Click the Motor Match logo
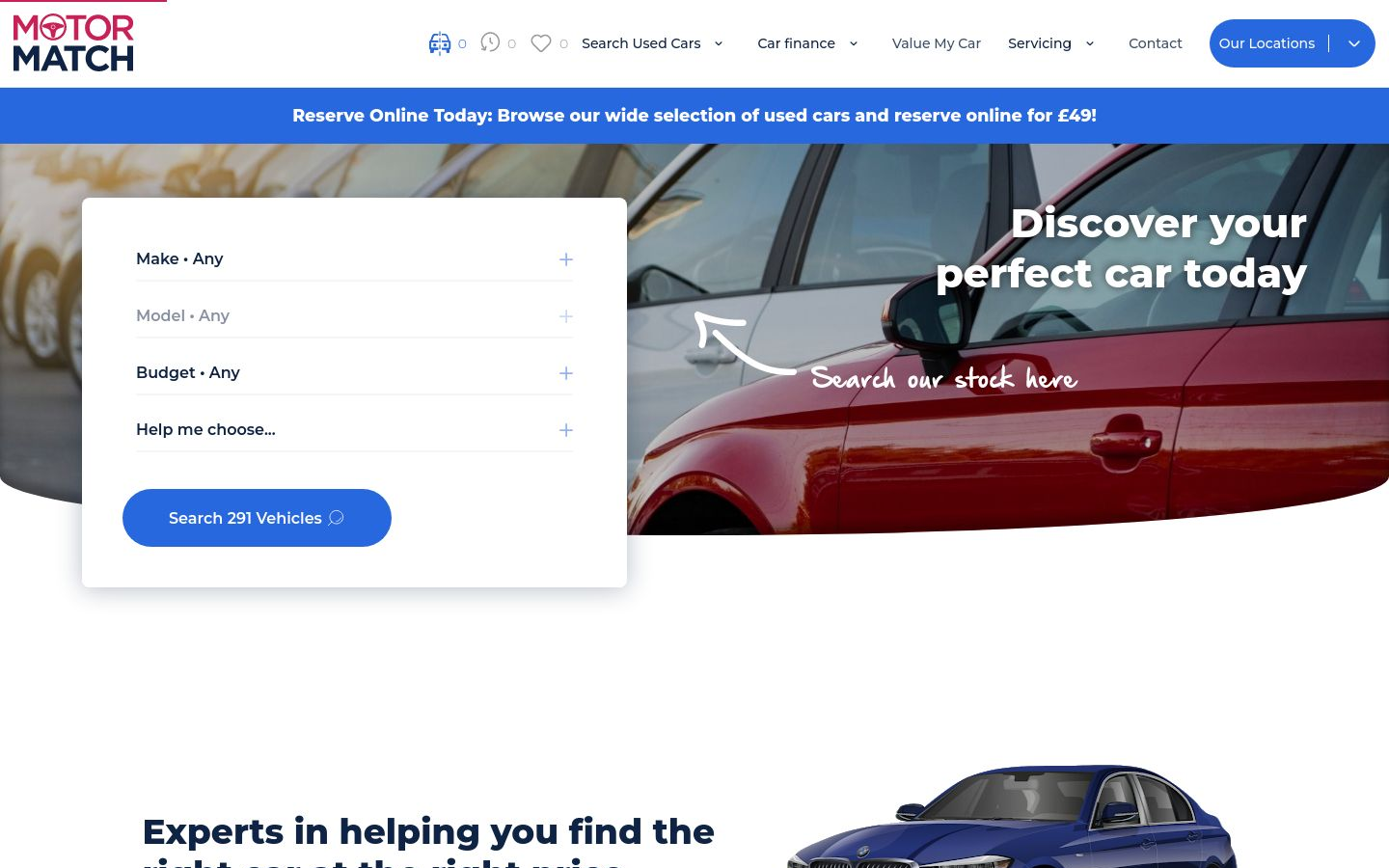This screenshot has width=1389, height=868. pyautogui.click(x=73, y=43)
